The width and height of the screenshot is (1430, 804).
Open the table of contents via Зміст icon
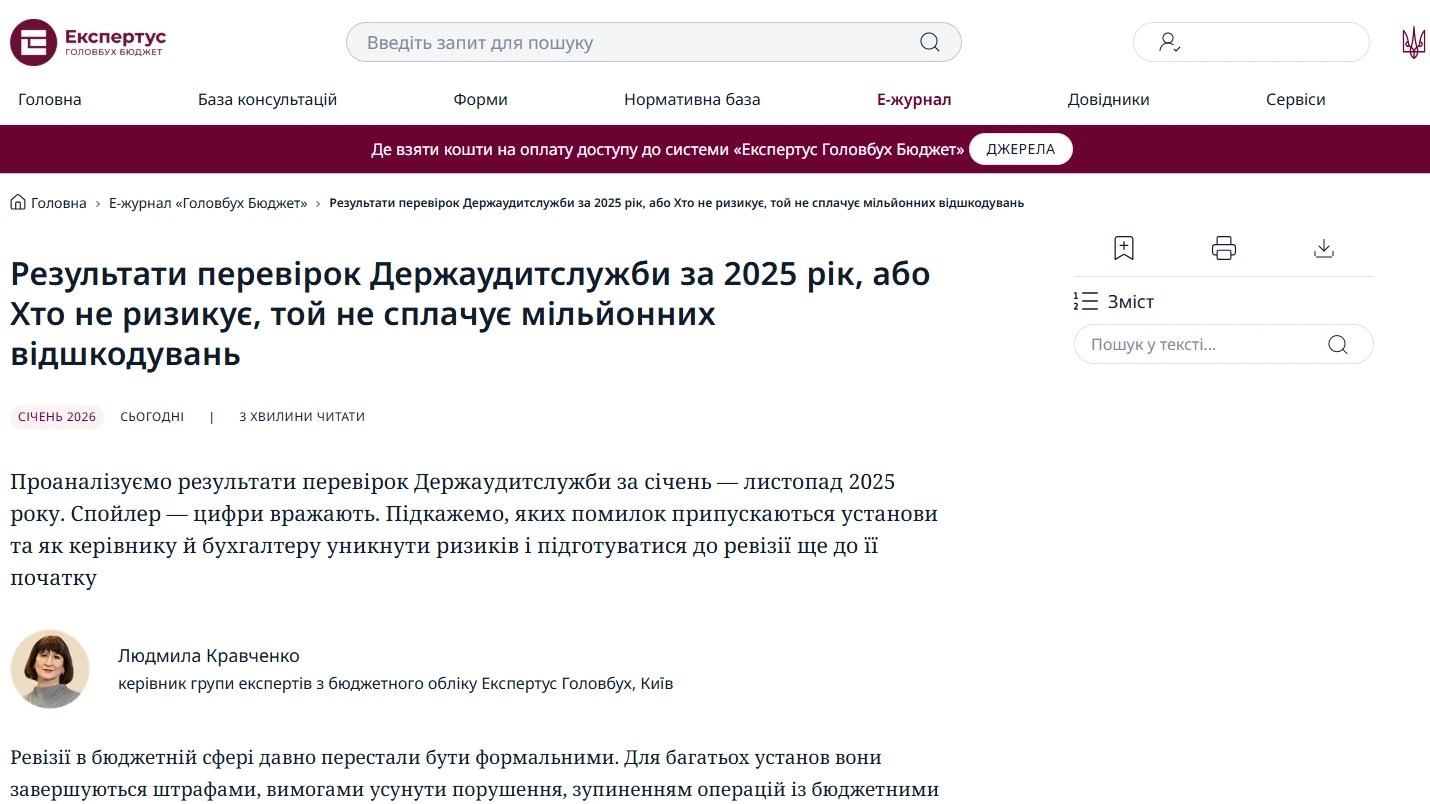[x=1086, y=300]
